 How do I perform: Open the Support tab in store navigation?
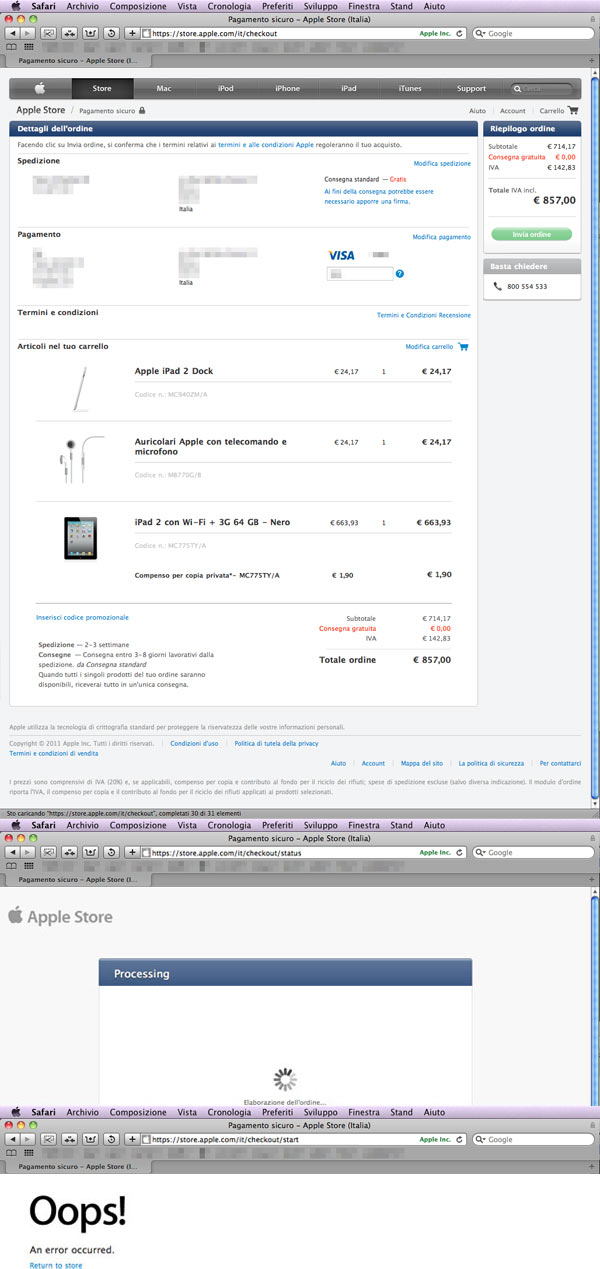tap(471, 88)
